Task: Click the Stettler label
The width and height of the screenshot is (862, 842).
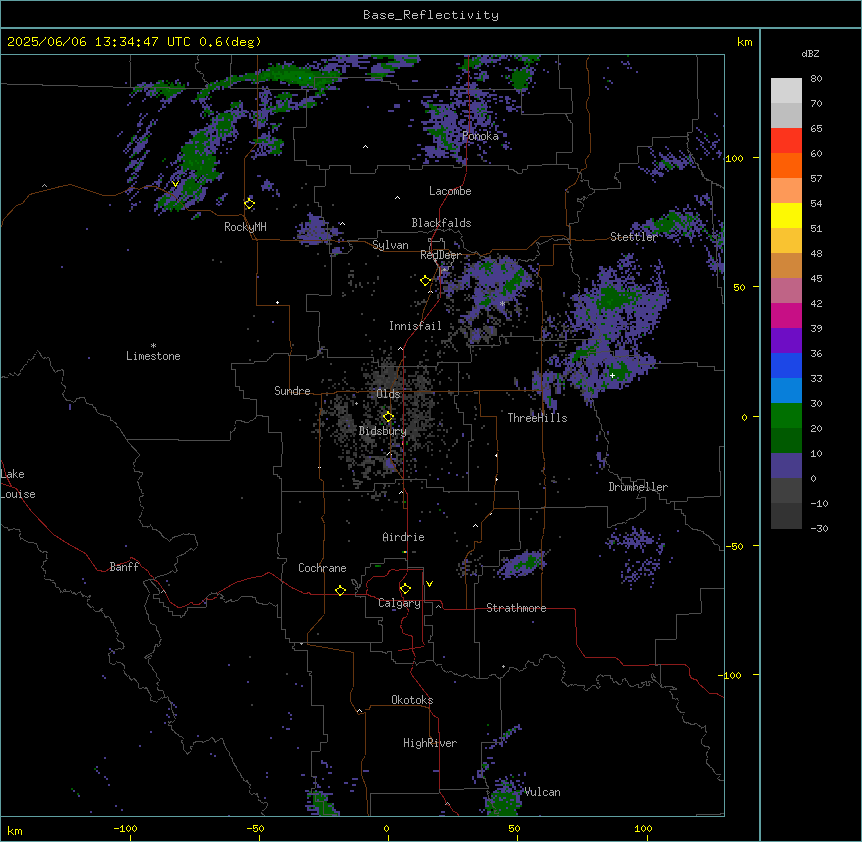Action: [x=633, y=237]
